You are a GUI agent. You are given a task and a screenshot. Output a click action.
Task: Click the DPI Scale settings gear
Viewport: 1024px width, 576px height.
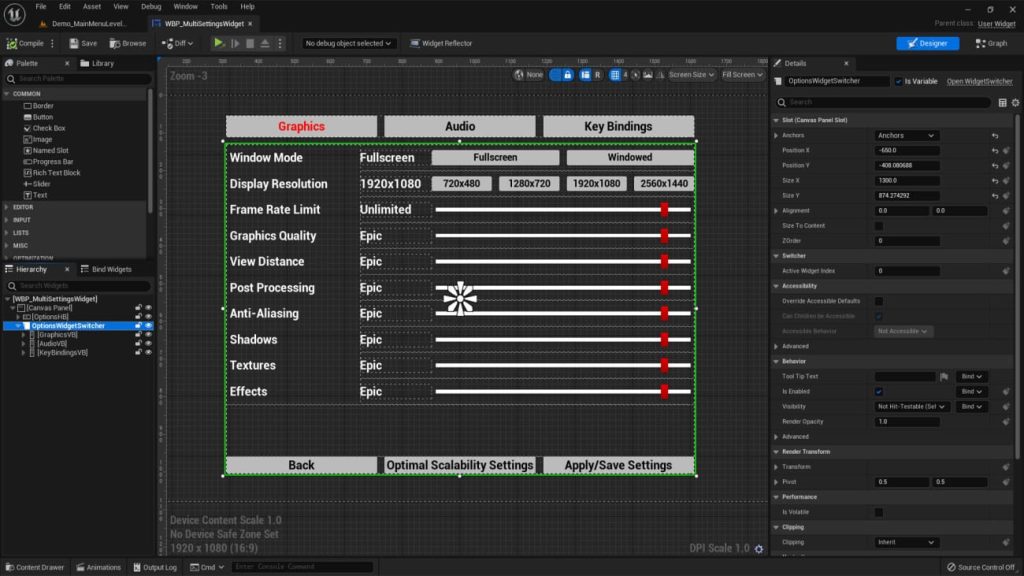pos(758,548)
